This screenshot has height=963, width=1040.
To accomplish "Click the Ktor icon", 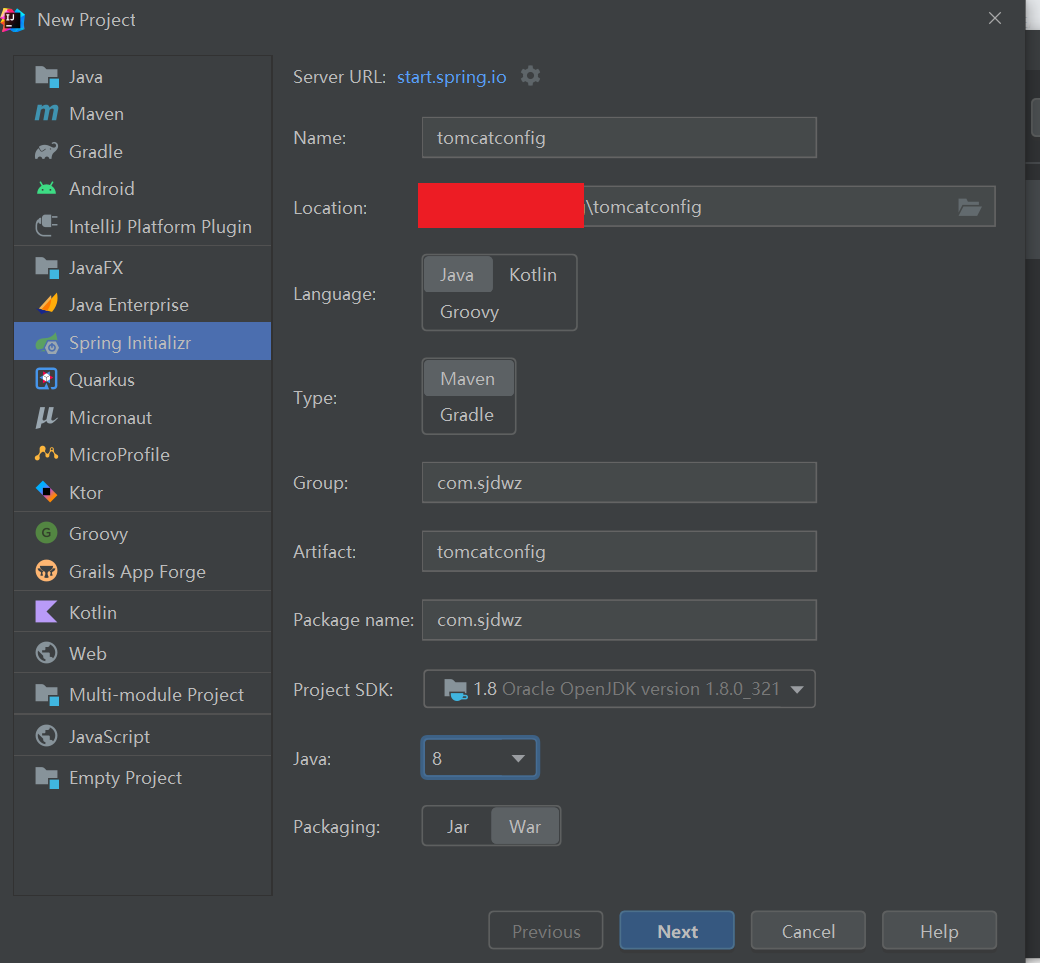I will [46, 492].
